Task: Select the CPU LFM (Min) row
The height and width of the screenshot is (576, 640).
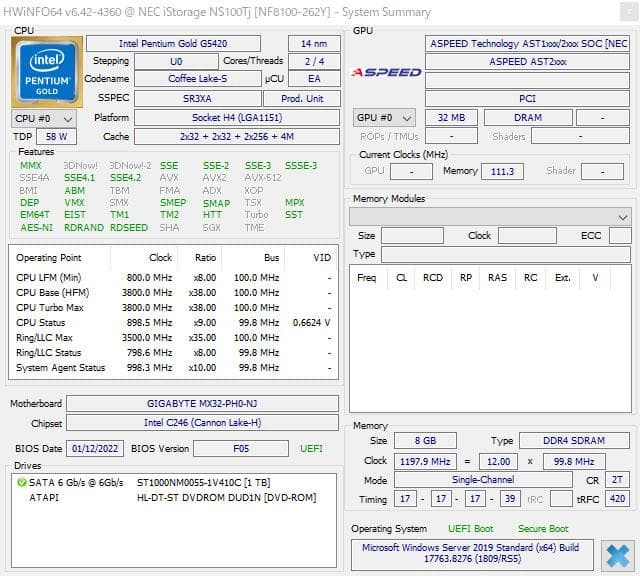Action: (173, 278)
